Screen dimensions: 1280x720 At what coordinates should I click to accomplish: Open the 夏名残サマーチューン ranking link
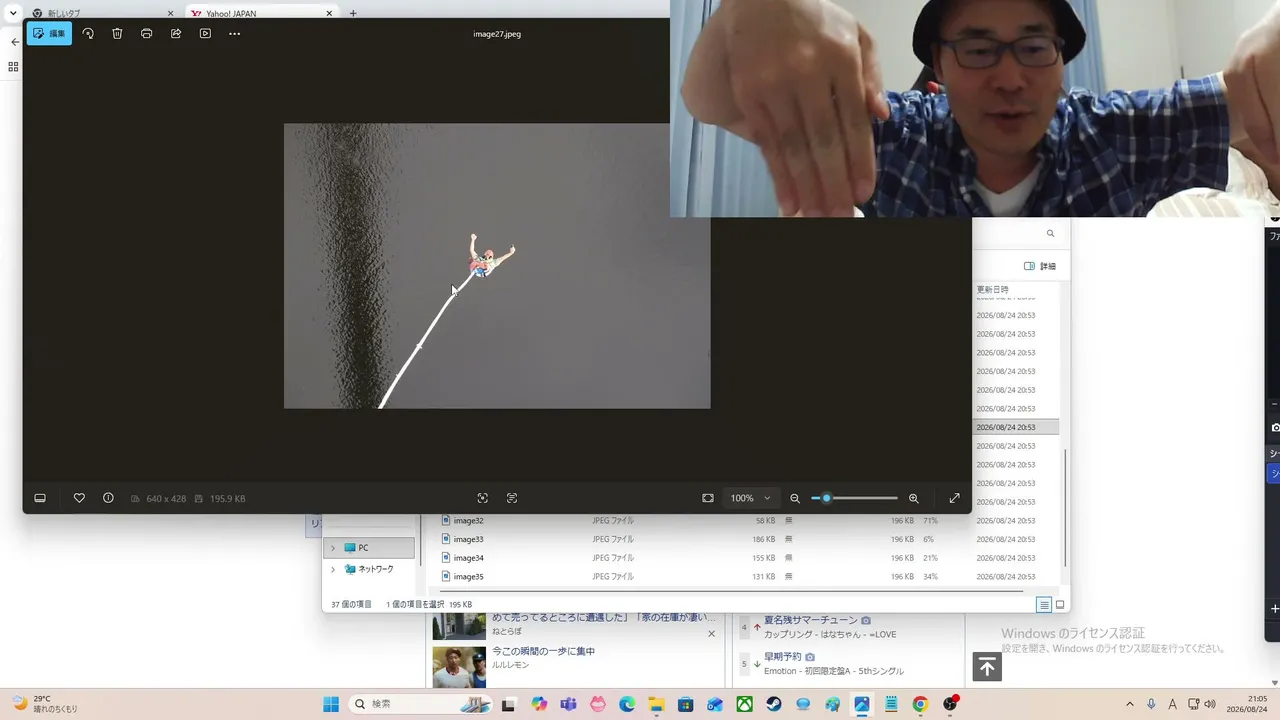pos(811,620)
